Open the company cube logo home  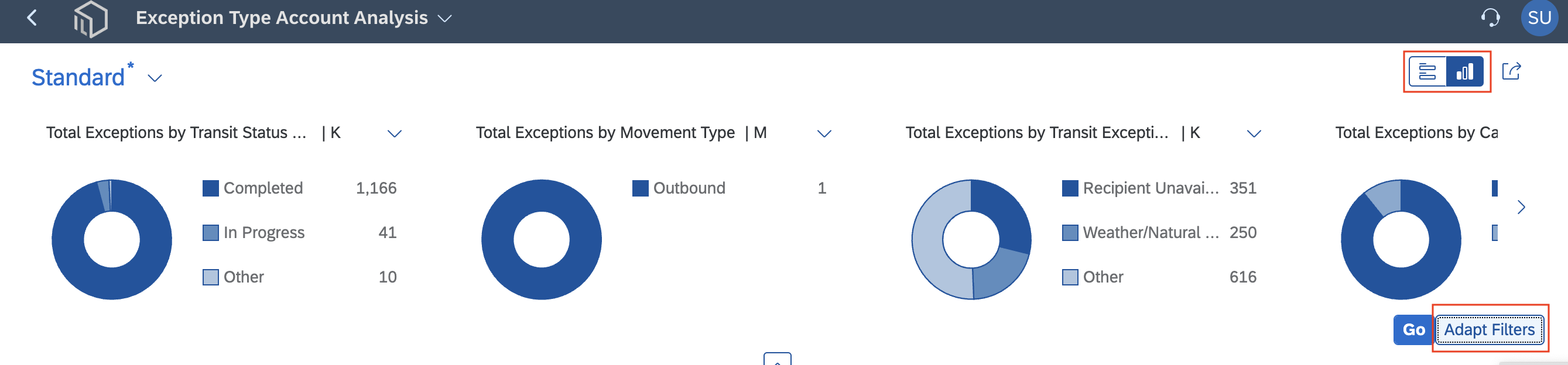(91, 19)
